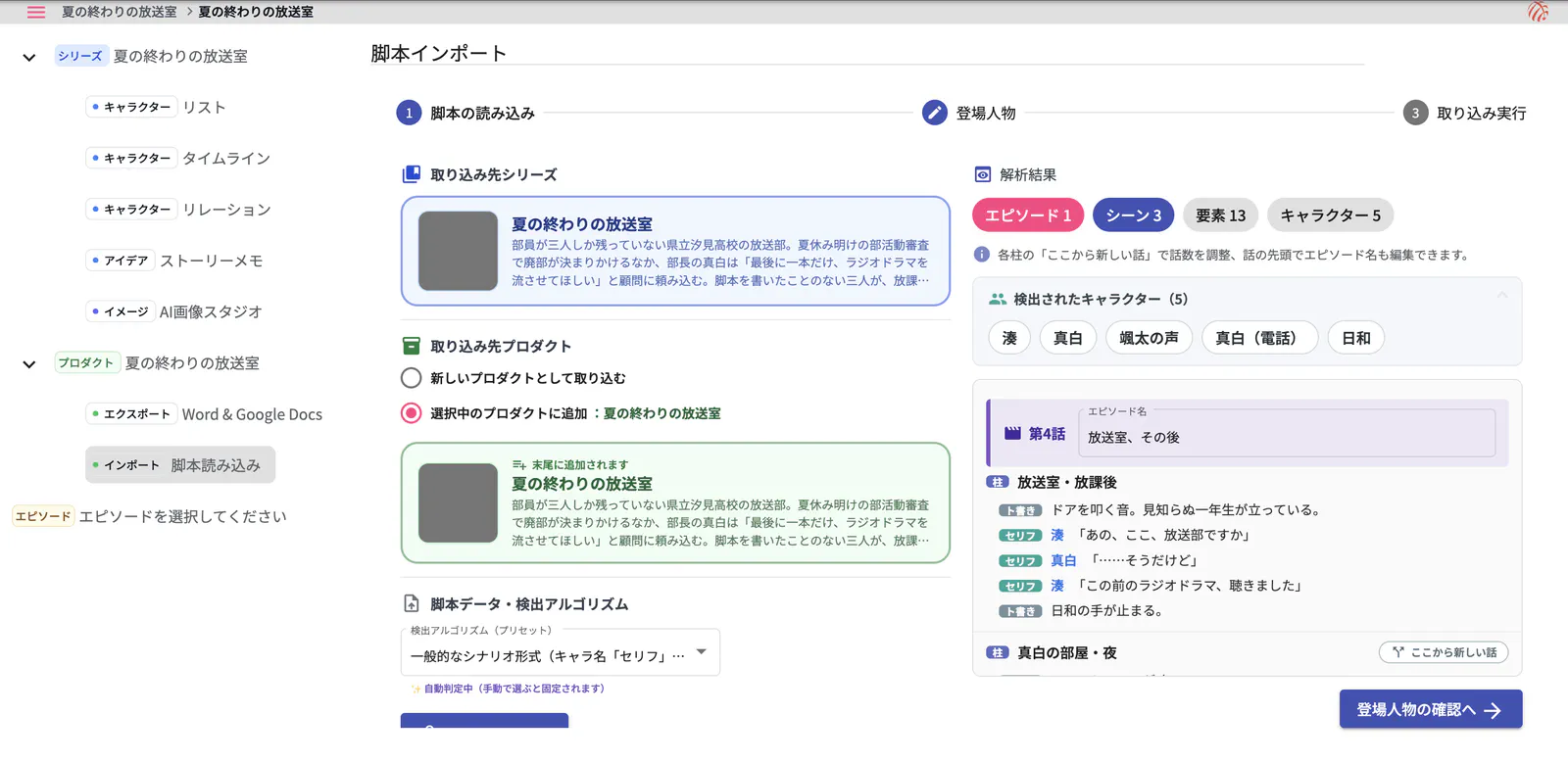Image resolution: width=1568 pixels, height=762 pixels.
Task: Switch to the キャラクター 5 tab
Action: pos(1330,214)
